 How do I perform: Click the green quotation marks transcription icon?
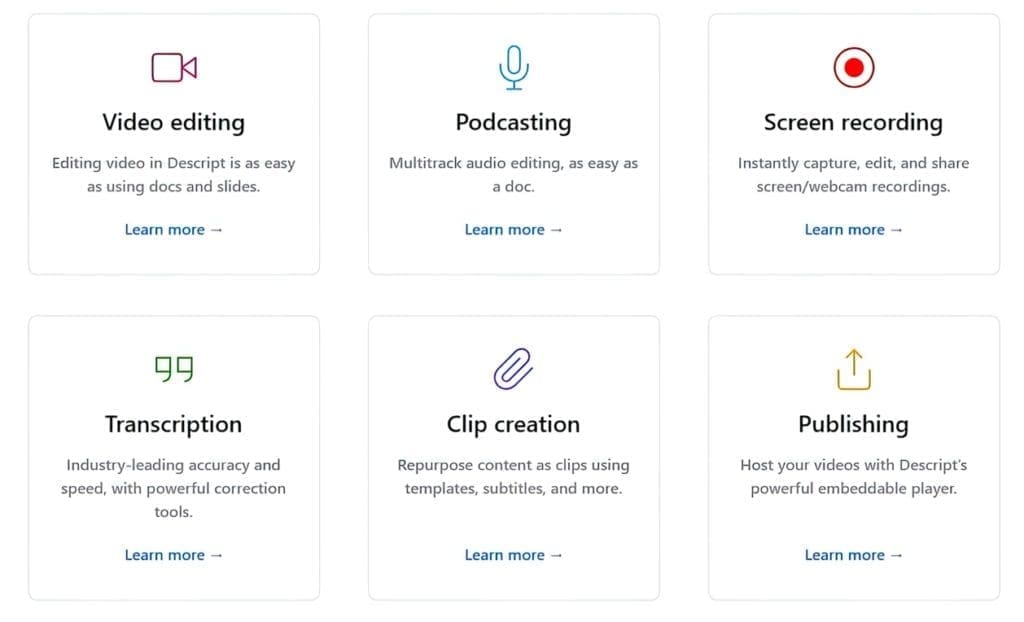point(174,369)
